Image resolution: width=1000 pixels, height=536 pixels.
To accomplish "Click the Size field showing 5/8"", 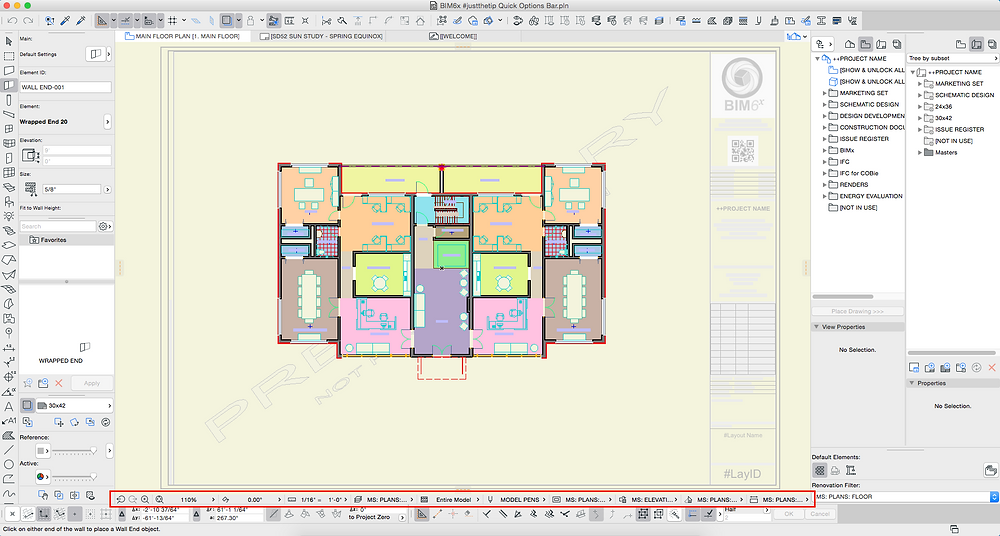I will click(71, 189).
